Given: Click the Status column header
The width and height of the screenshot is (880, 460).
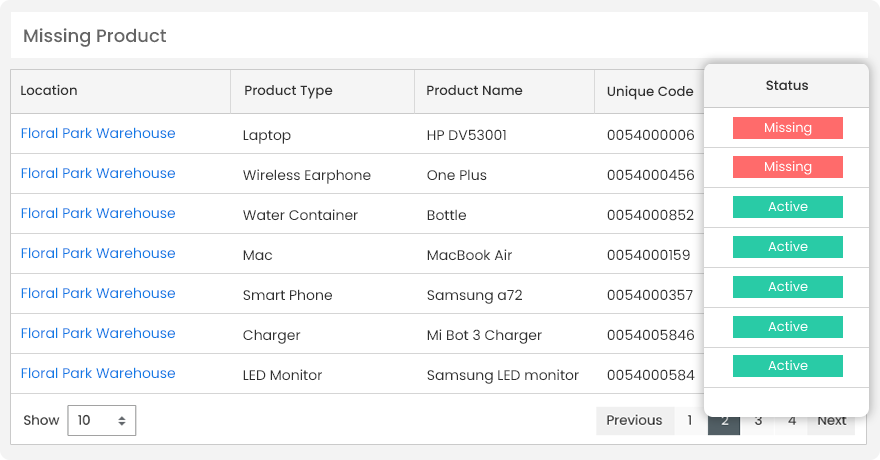Looking at the screenshot, I should pos(787,86).
